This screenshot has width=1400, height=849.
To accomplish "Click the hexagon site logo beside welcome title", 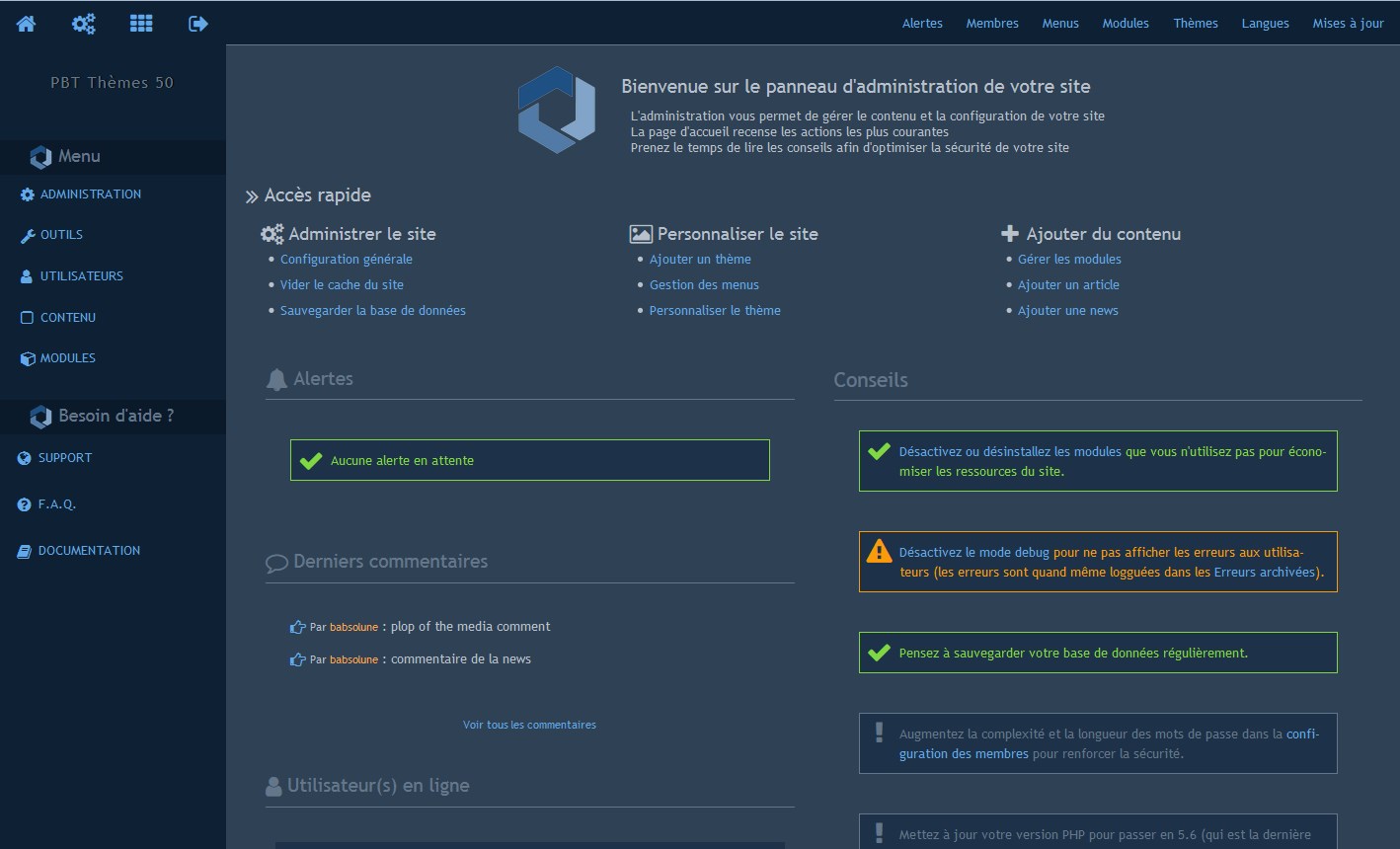I will 557,110.
